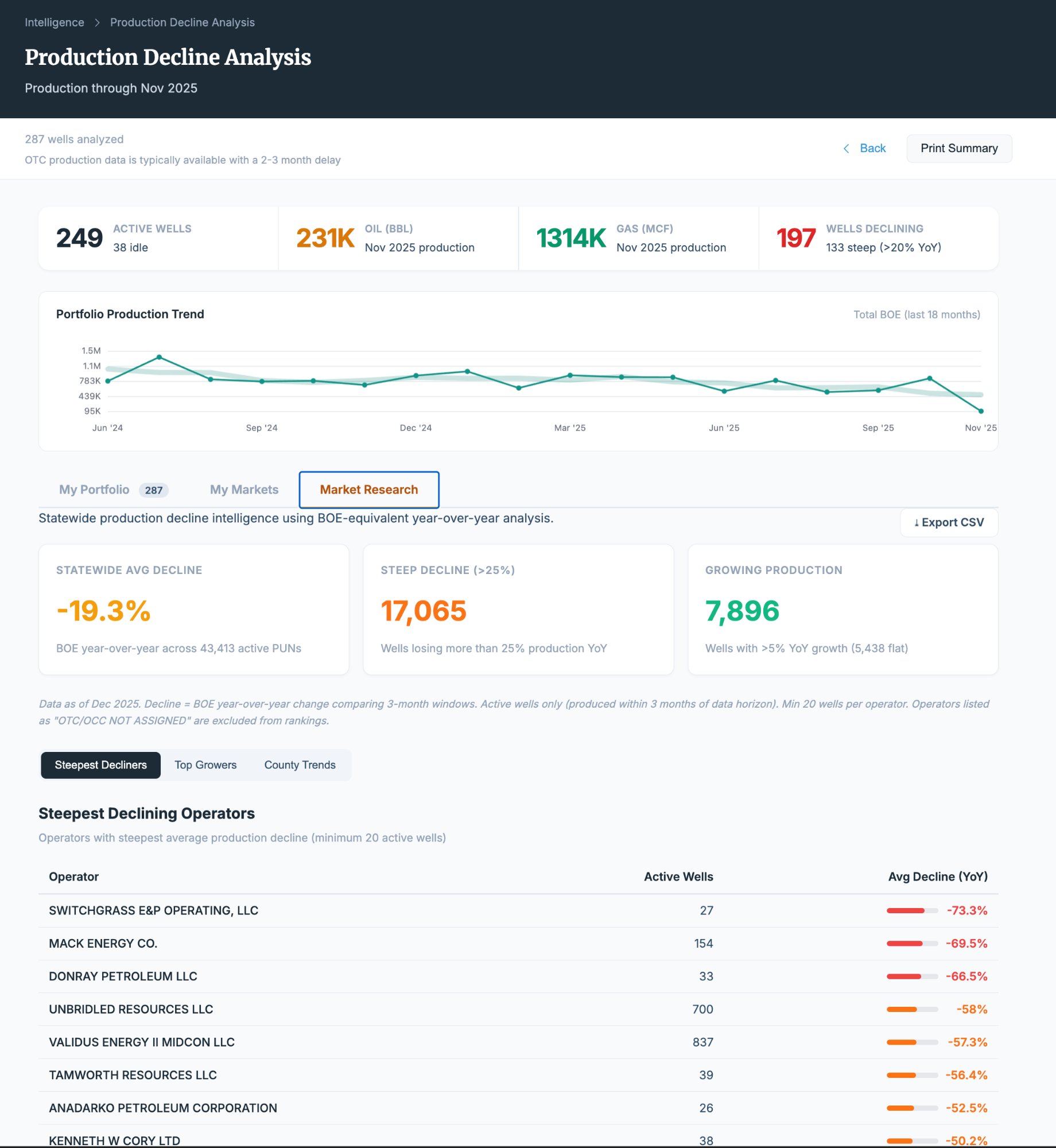Switch to the Top Growers view
Viewport: 1056px width, 1148px height.
(x=205, y=765)
